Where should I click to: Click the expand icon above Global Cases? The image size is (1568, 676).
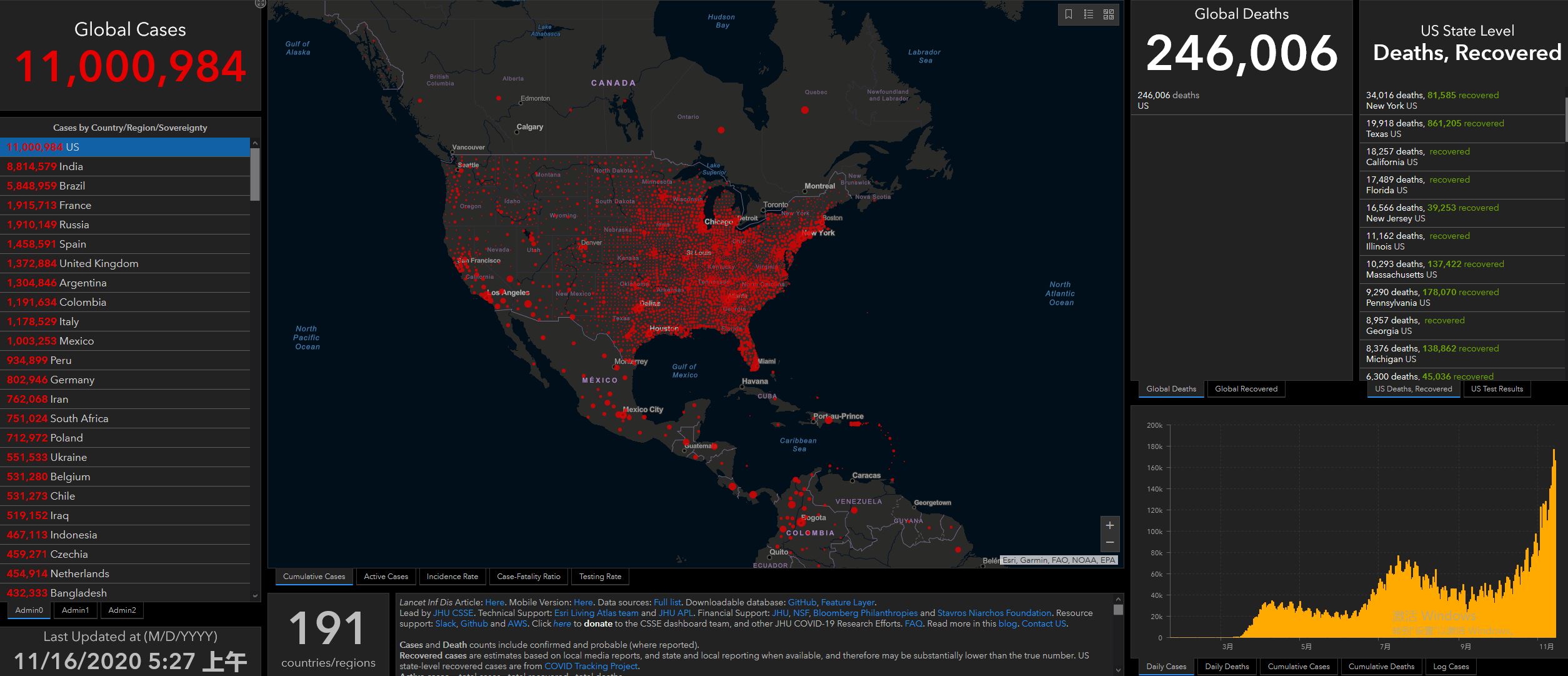click(261, 4)
